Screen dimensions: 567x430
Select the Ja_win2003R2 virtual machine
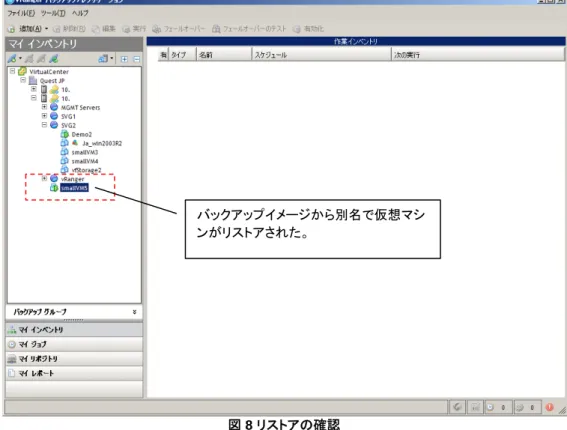pos(102,144)
